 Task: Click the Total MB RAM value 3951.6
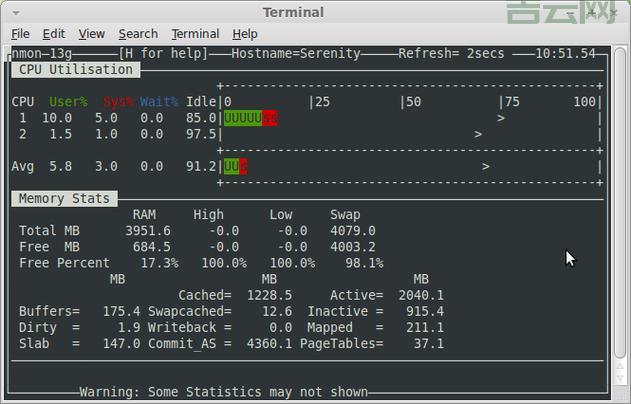[147, 231]
